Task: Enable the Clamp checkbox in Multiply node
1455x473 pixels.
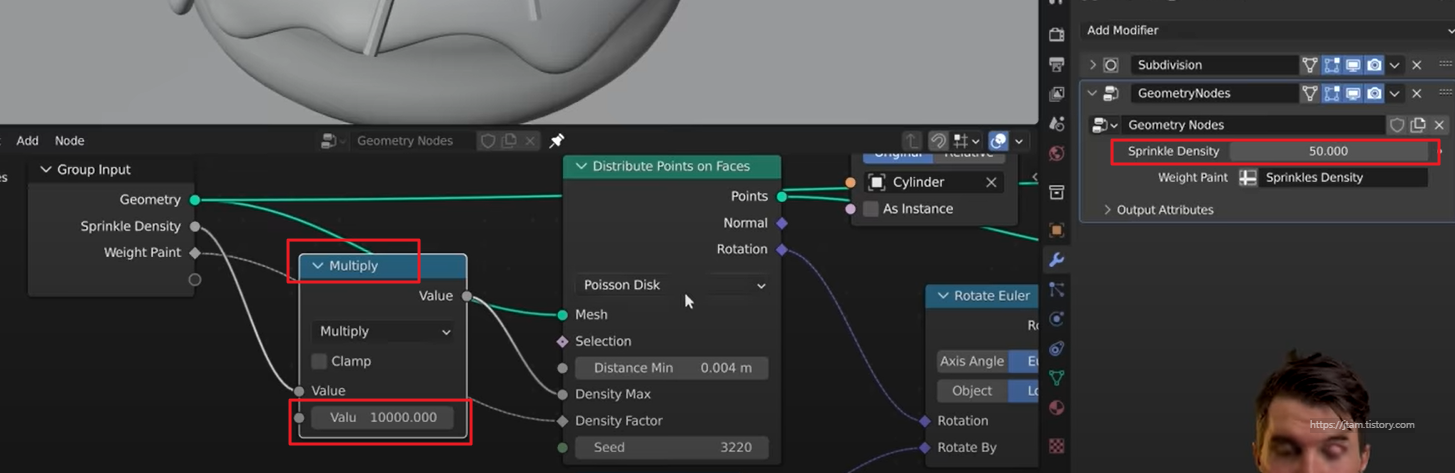Action: coord(319,361)
